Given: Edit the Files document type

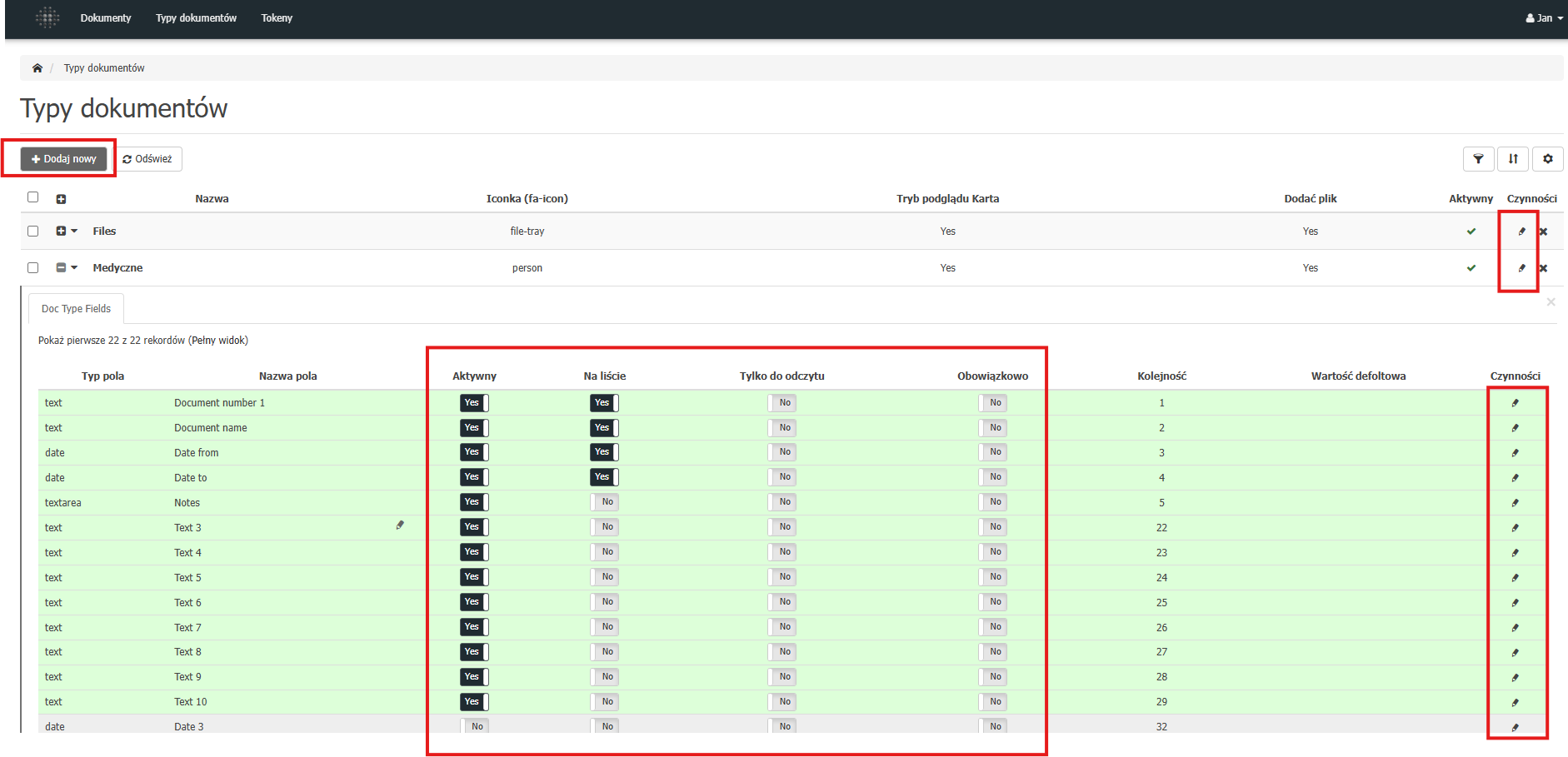Looking at the screenshot, I should click(1521, 232).
